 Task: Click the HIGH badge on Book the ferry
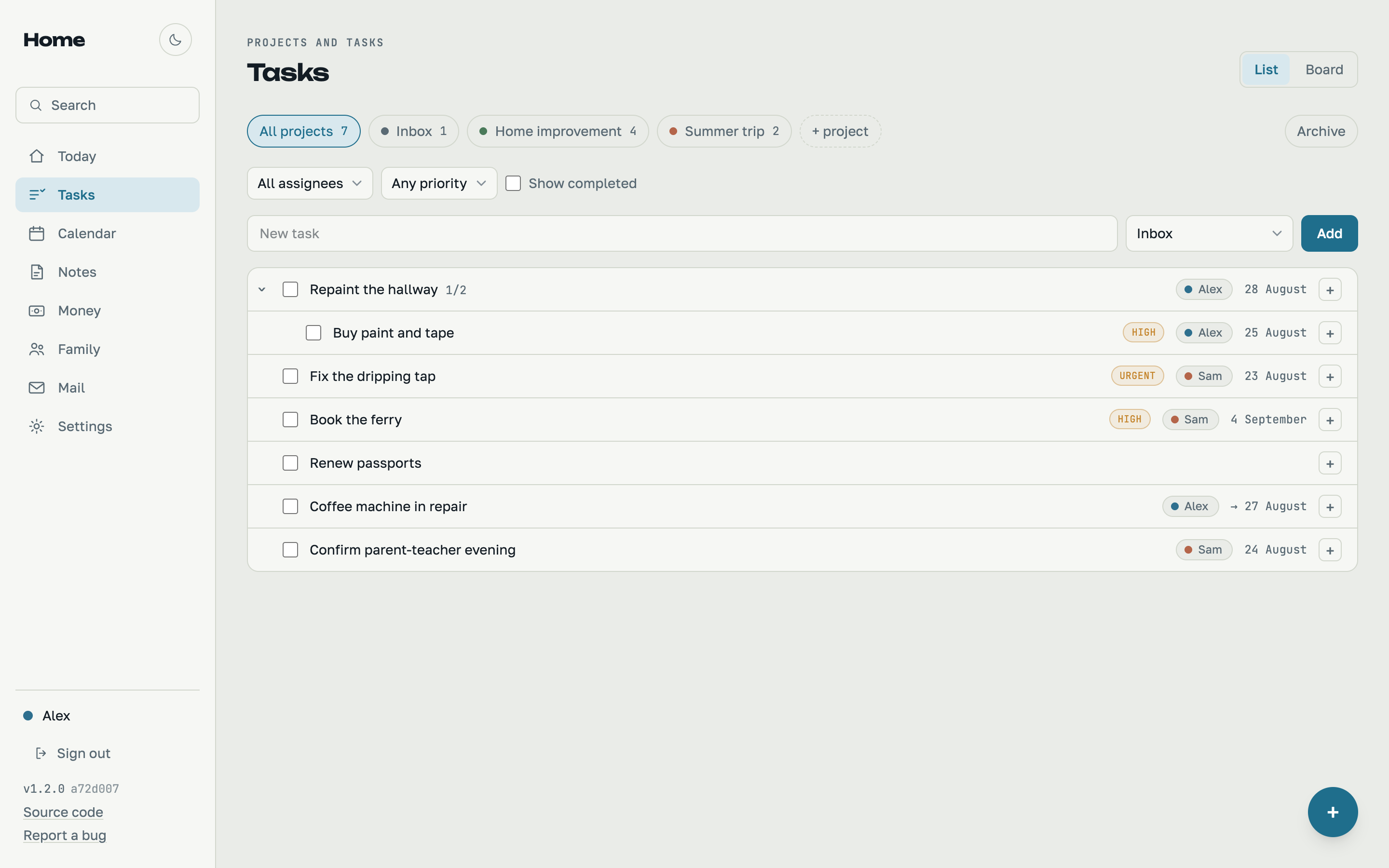click(1130, 420)
